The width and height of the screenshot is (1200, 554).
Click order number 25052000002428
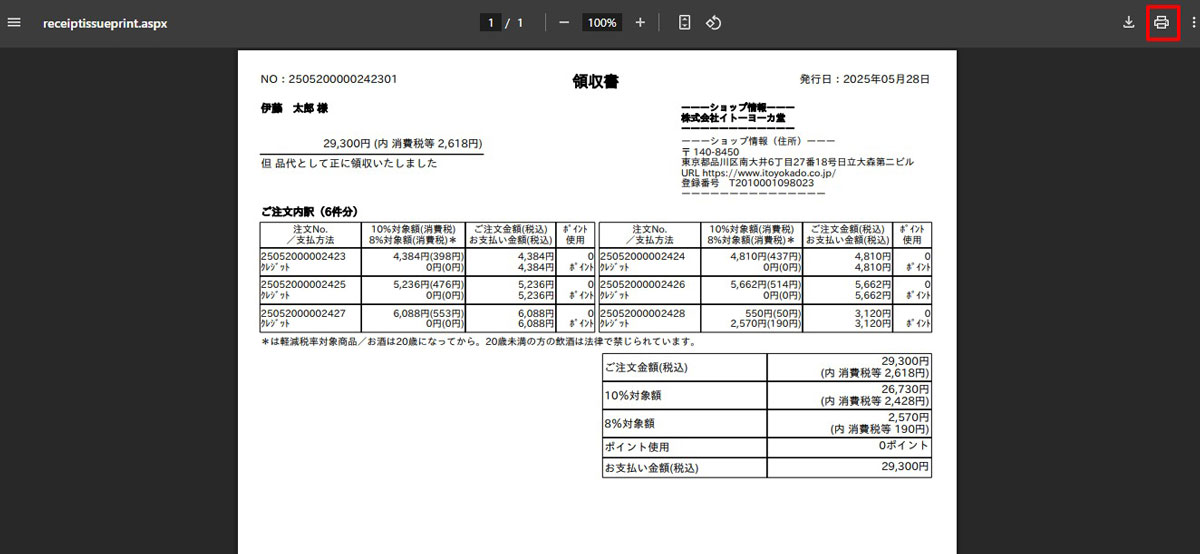pos(642,313)
